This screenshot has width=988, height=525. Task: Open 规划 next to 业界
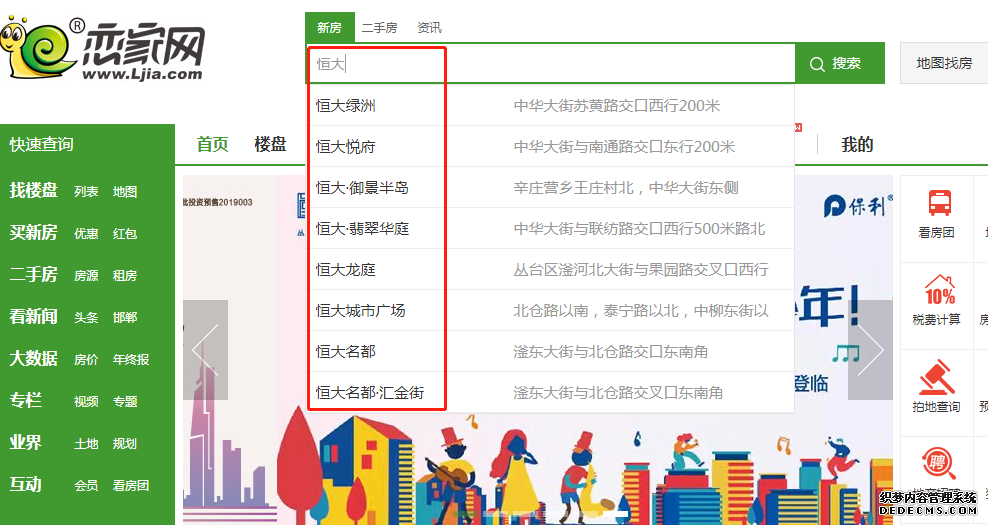coord(125,444)
